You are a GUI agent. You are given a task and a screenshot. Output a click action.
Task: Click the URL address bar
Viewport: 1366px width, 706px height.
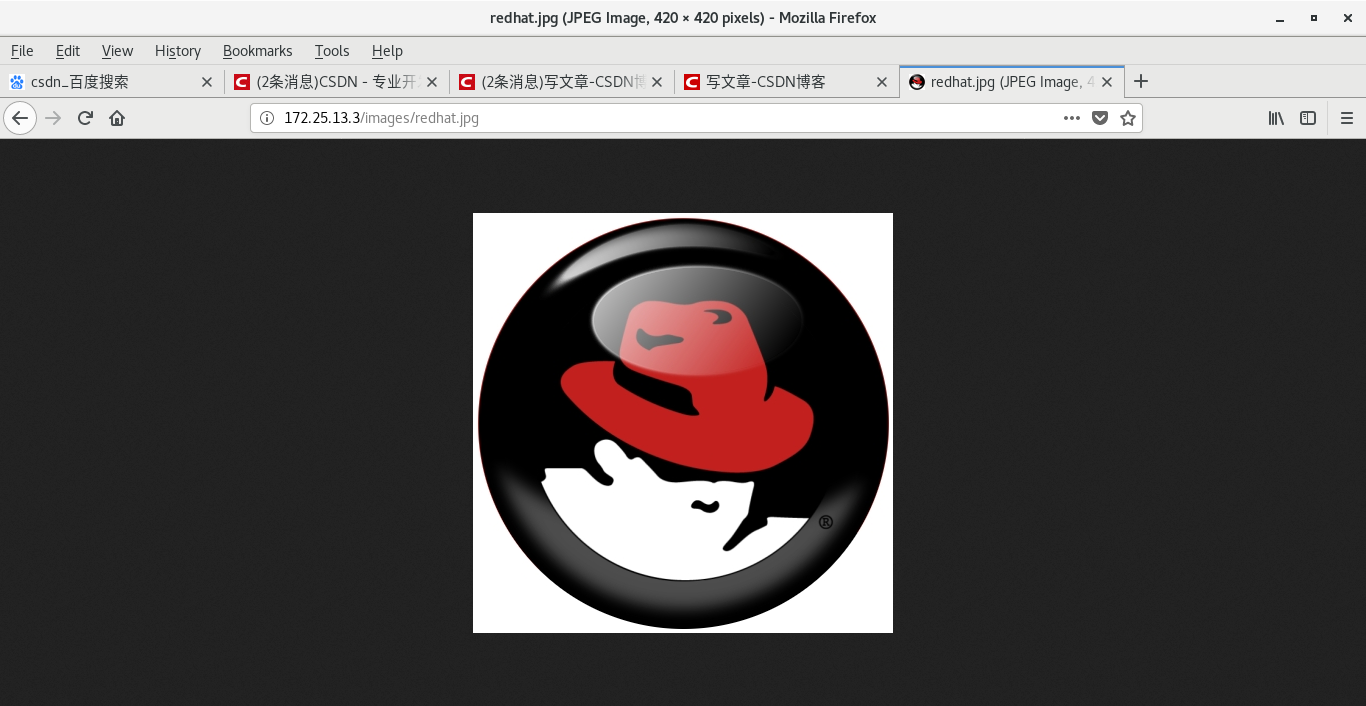pos(696,118)
